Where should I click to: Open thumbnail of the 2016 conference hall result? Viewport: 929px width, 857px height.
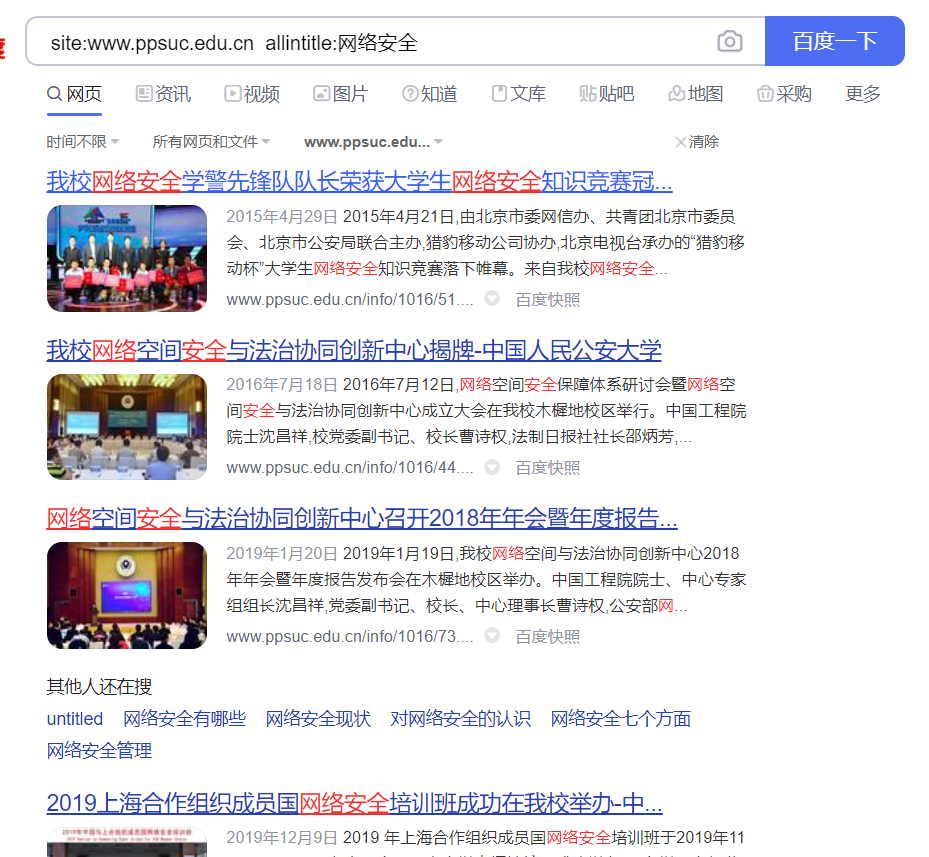pyautogui.click(x=127, y=427)
